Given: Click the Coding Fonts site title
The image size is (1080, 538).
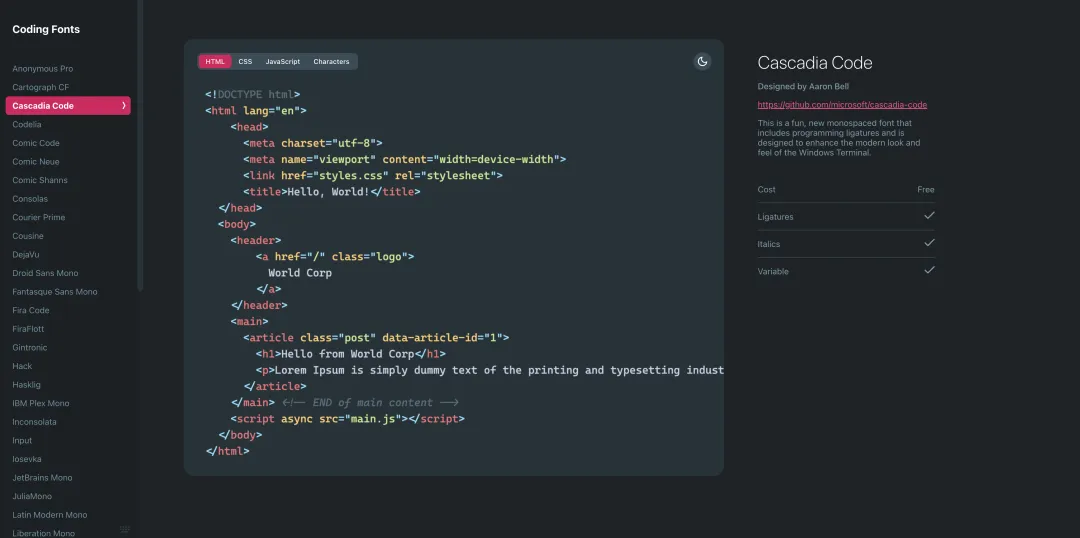Looking at the screenshot, I should tap(46, 29).
